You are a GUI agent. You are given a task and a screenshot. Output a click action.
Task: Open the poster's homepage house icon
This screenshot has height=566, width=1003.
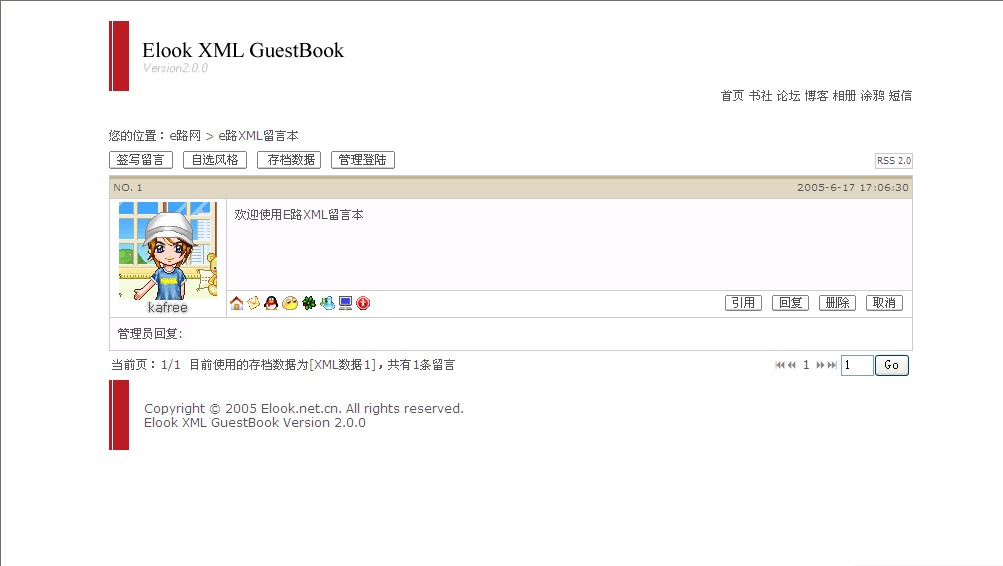(x=237, y=303)
